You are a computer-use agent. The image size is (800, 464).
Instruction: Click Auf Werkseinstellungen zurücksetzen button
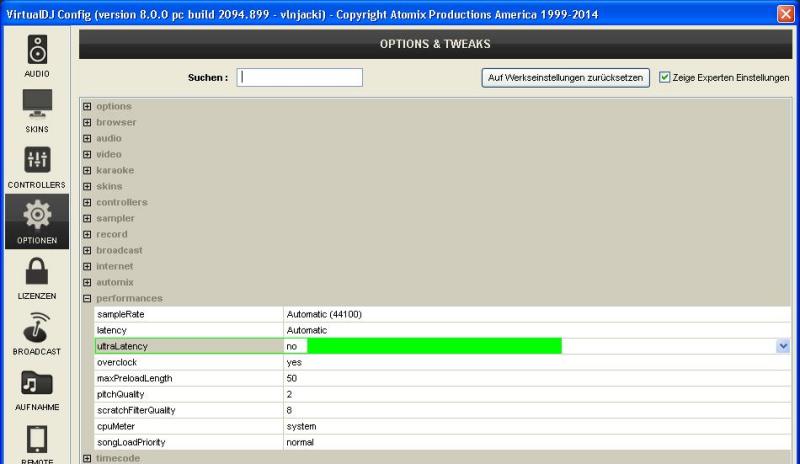(565, 78)
